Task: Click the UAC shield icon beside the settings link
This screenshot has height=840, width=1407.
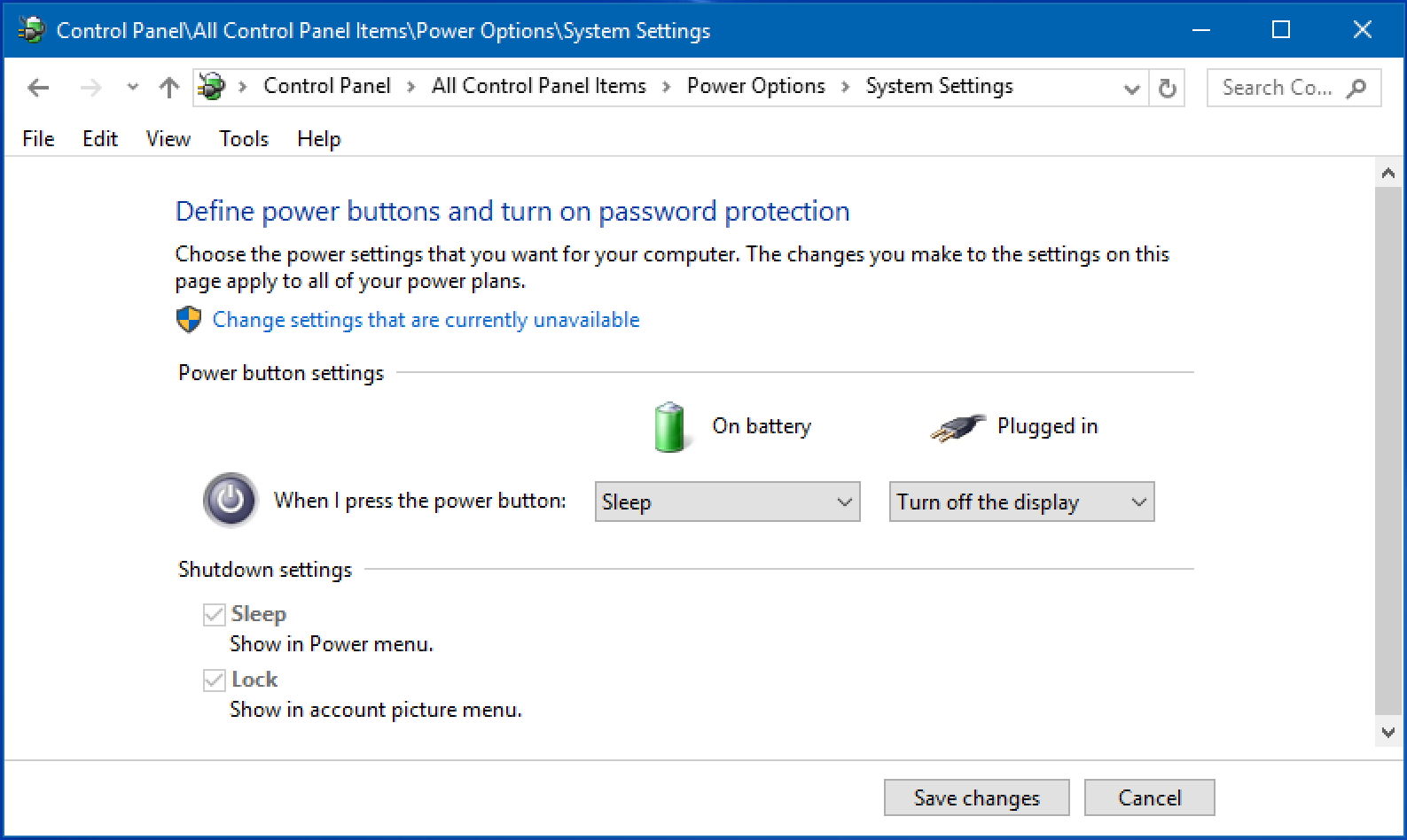Action: 188,319
